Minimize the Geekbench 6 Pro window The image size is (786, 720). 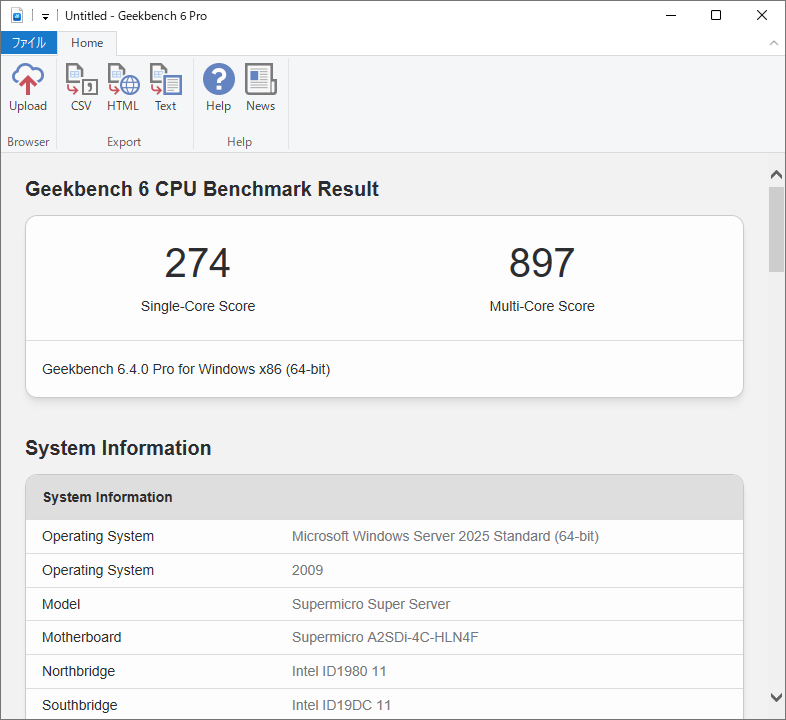[669, 16]
